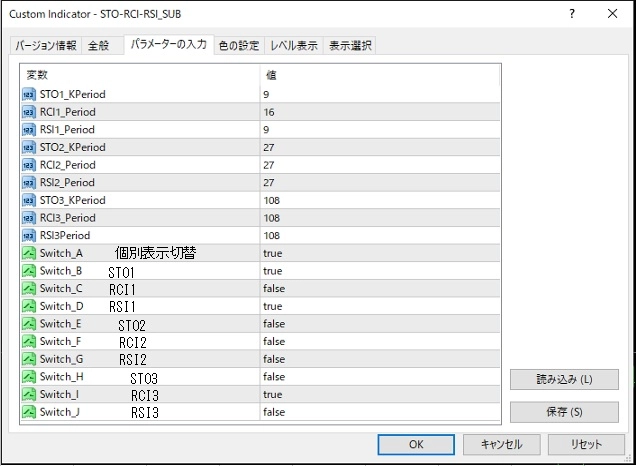This screenshot has height=466, width=636.
Task: Open the Switch_H false value dropdown
Action: [380, 377]
